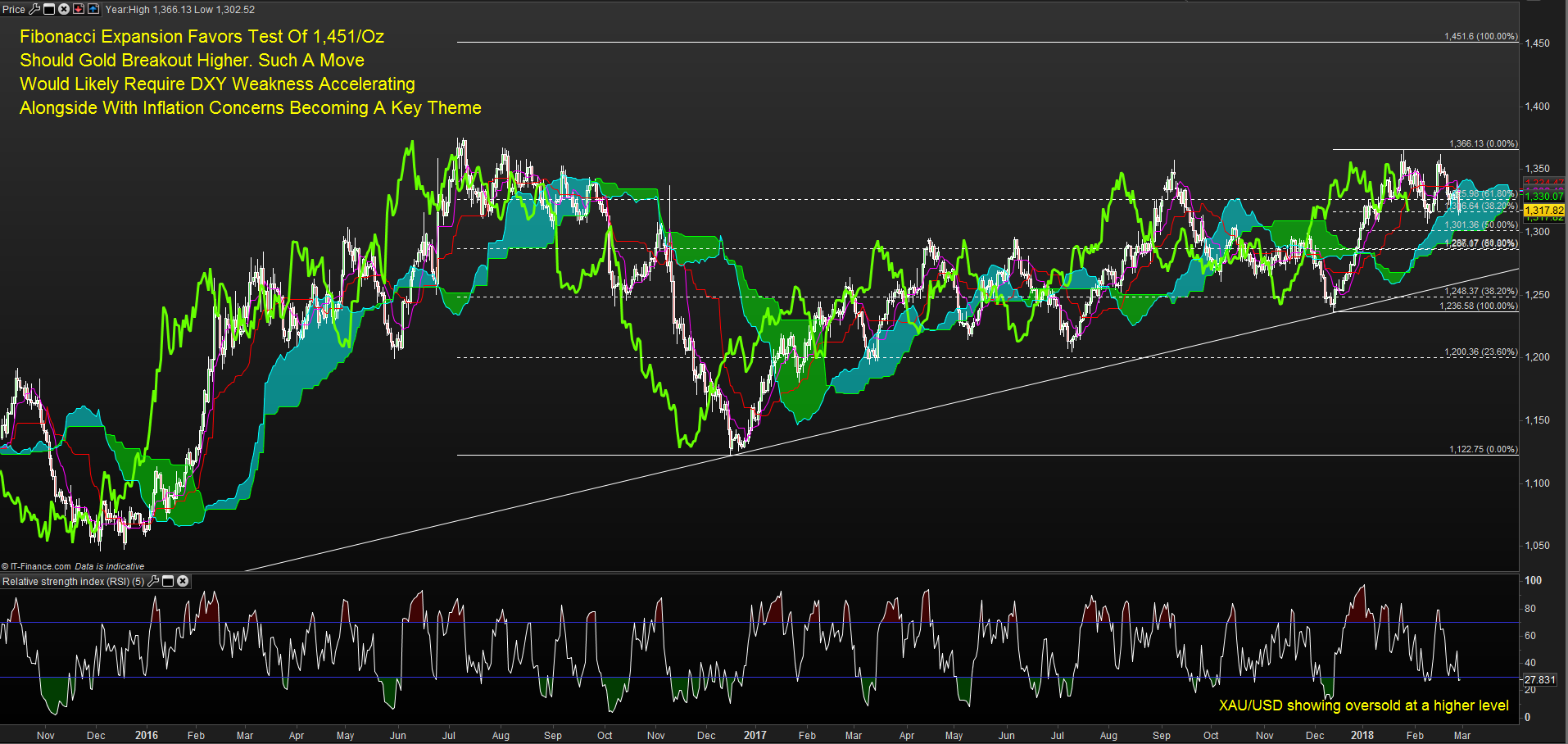Open Price panel settings wrench
Viewport: 1568px width, 744px height.
coord(34,9)
